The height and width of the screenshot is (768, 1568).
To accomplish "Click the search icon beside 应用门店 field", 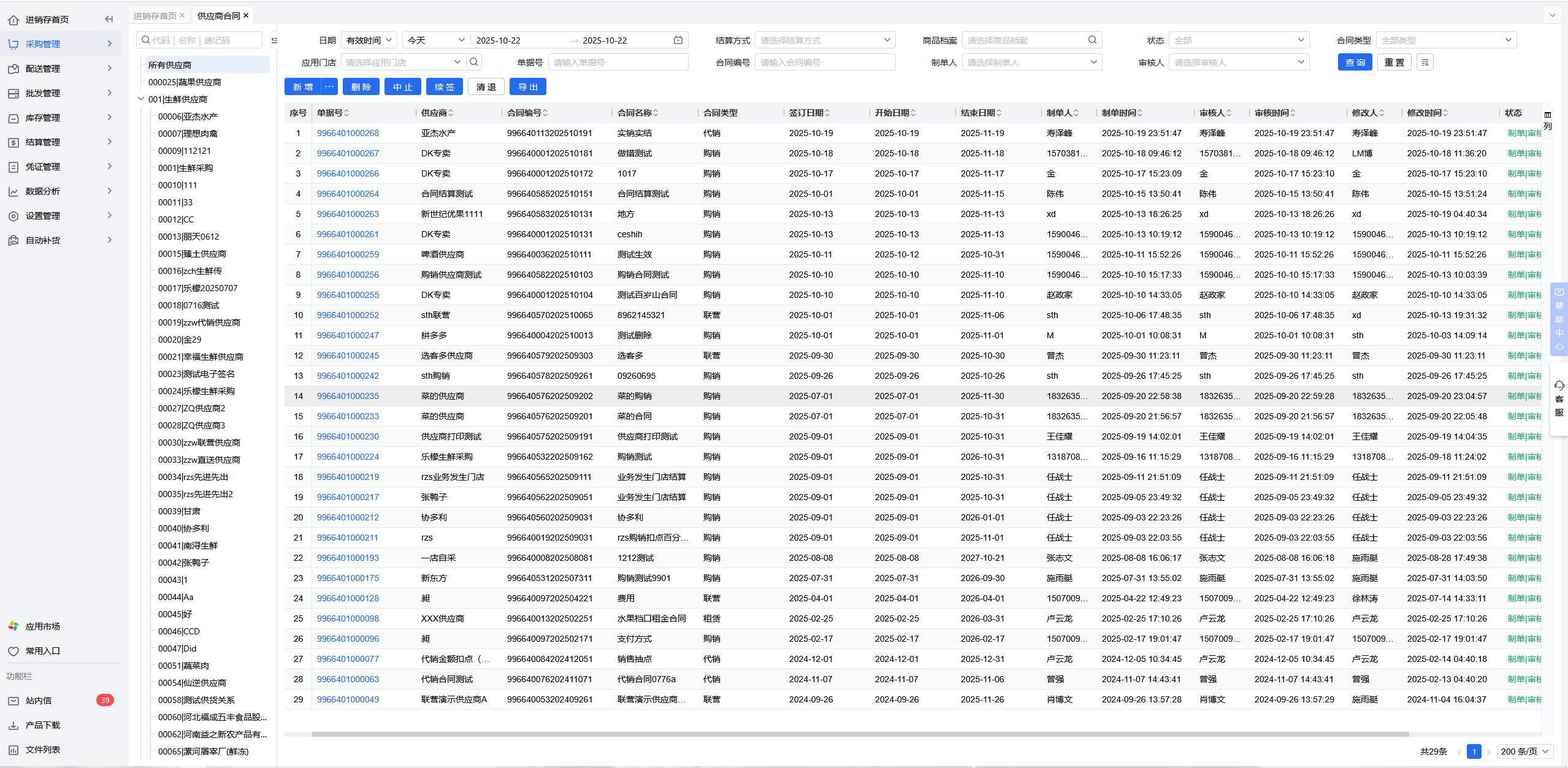I will click(x=473, y=62).
